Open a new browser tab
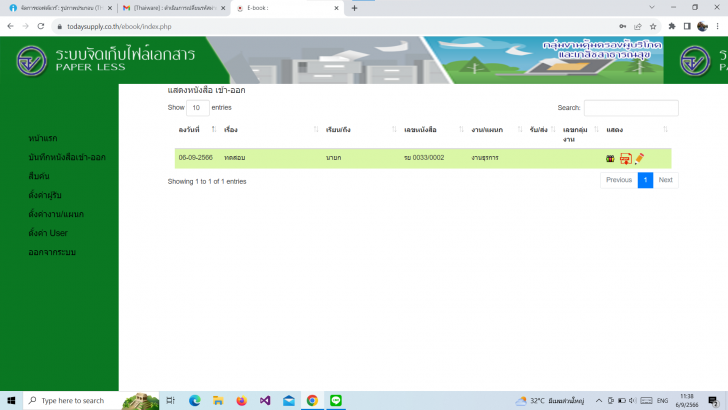This screenshot has height=410, width=728. tap(354, 8)
